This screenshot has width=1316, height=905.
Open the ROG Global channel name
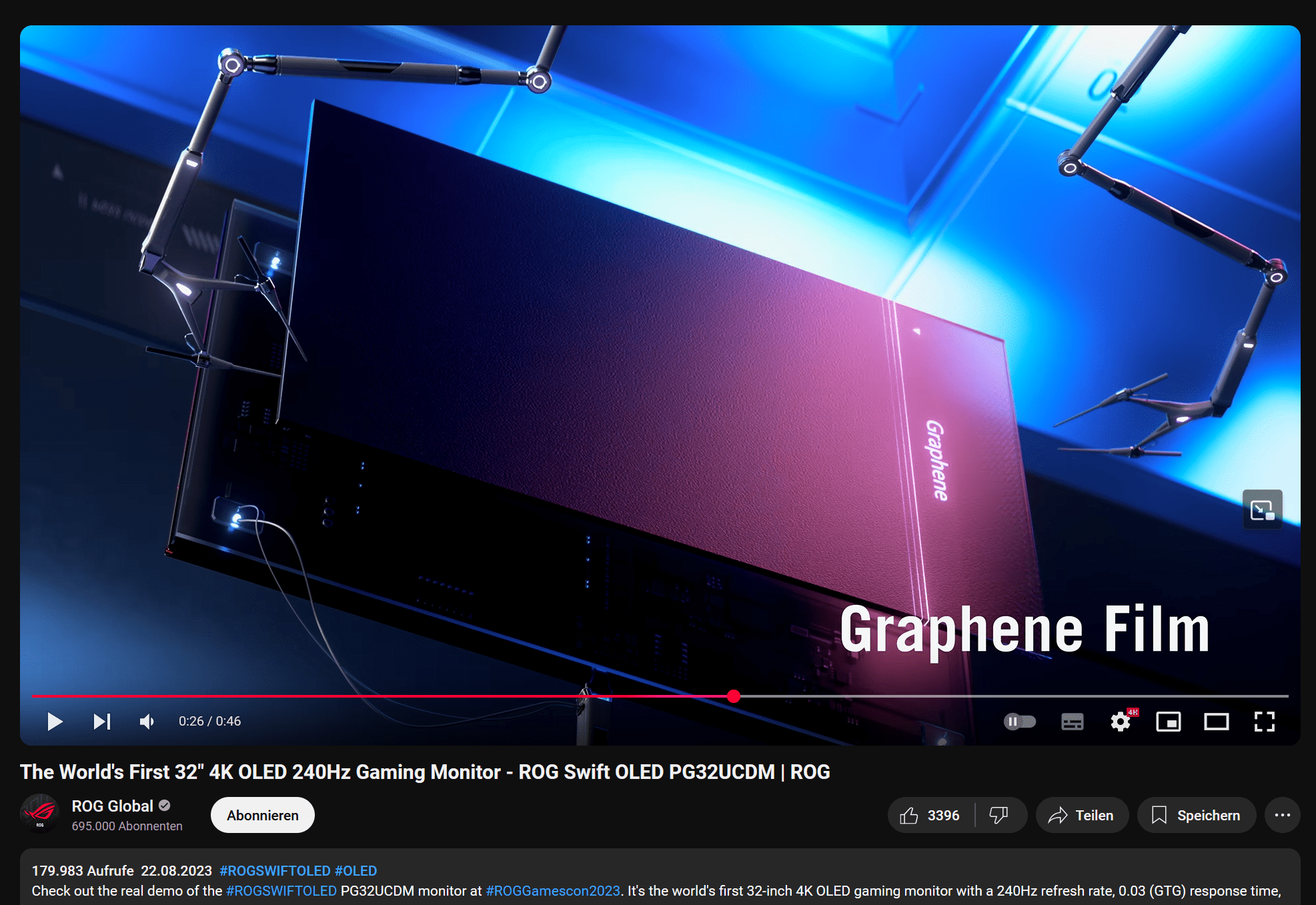113,806
